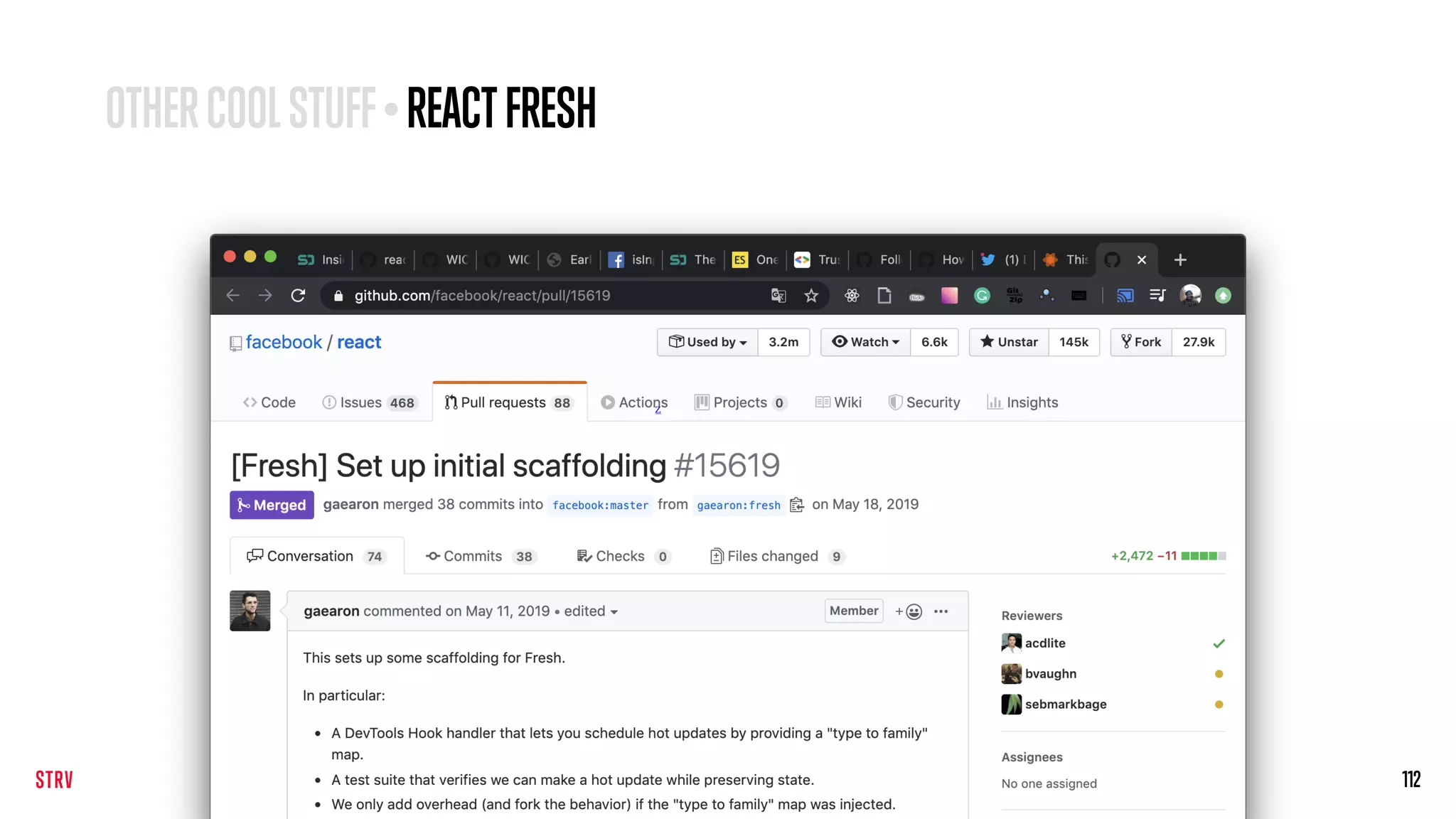Select the Pull requests tab
The height and width of the screenshot is (819, 1456).
click(509, 402)
